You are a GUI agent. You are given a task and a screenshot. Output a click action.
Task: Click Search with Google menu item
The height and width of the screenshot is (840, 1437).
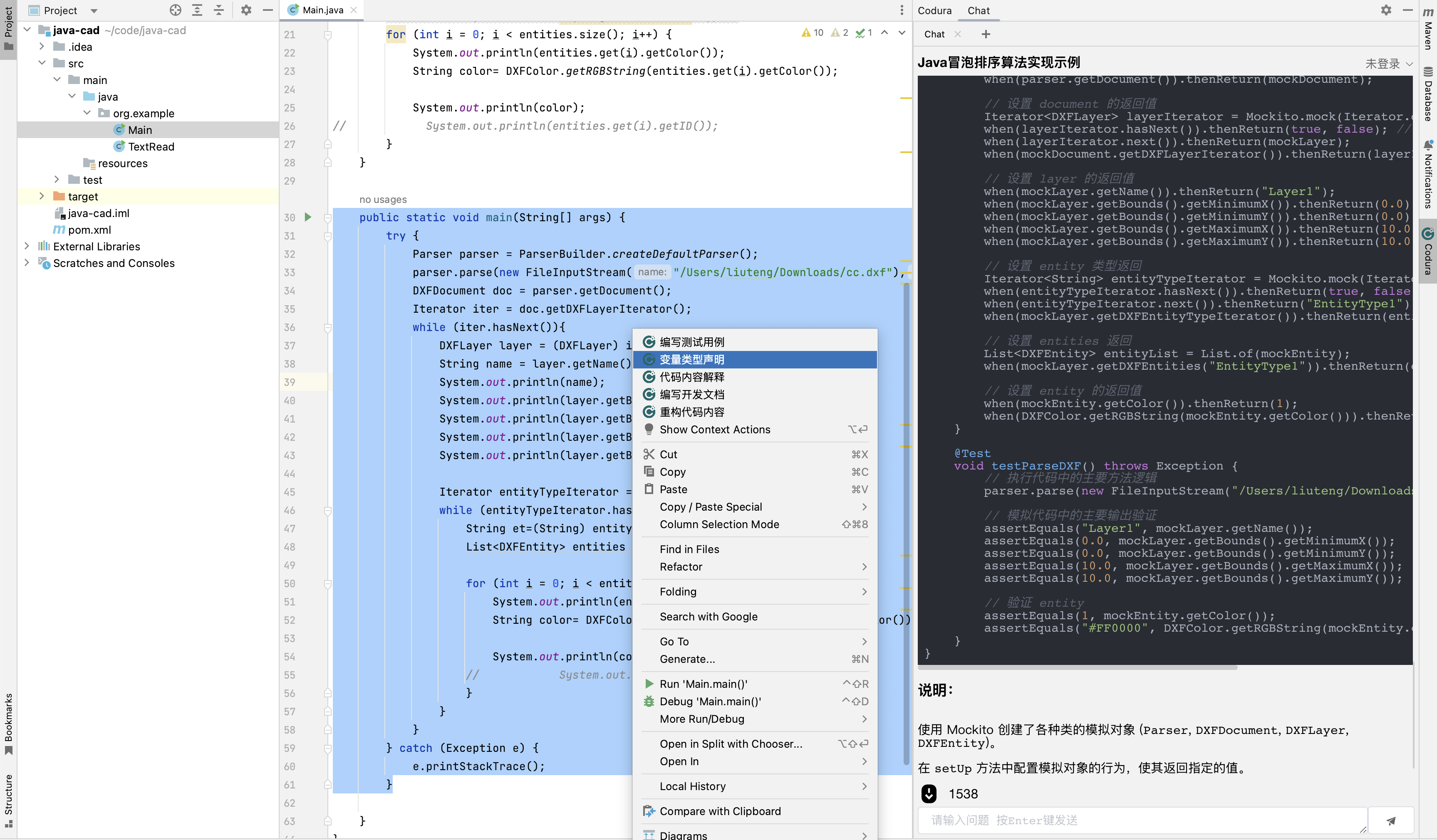point(755,617)
